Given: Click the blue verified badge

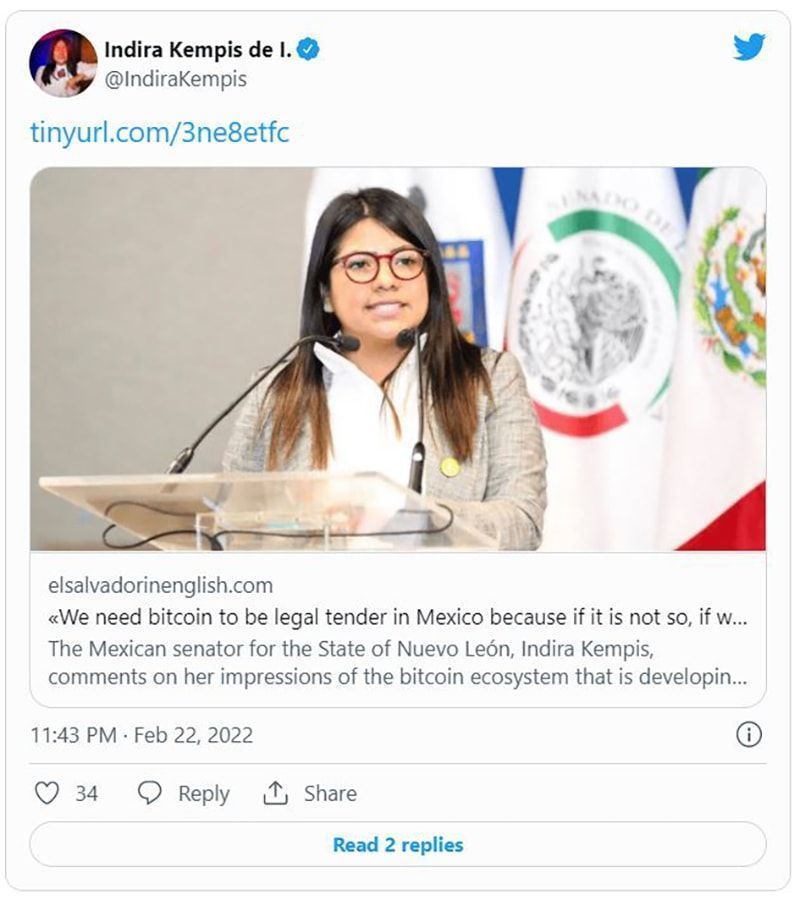Looking at the screenshot, I should point(309,50).
